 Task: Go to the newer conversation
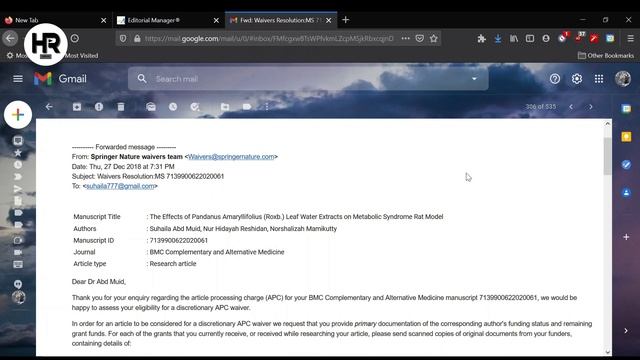point(571,107)
